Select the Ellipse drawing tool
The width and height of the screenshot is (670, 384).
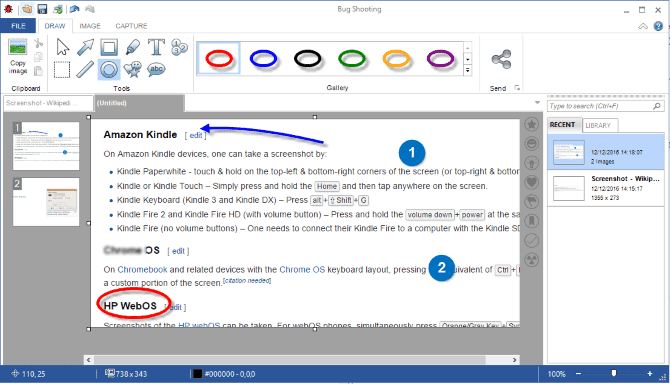109,70
